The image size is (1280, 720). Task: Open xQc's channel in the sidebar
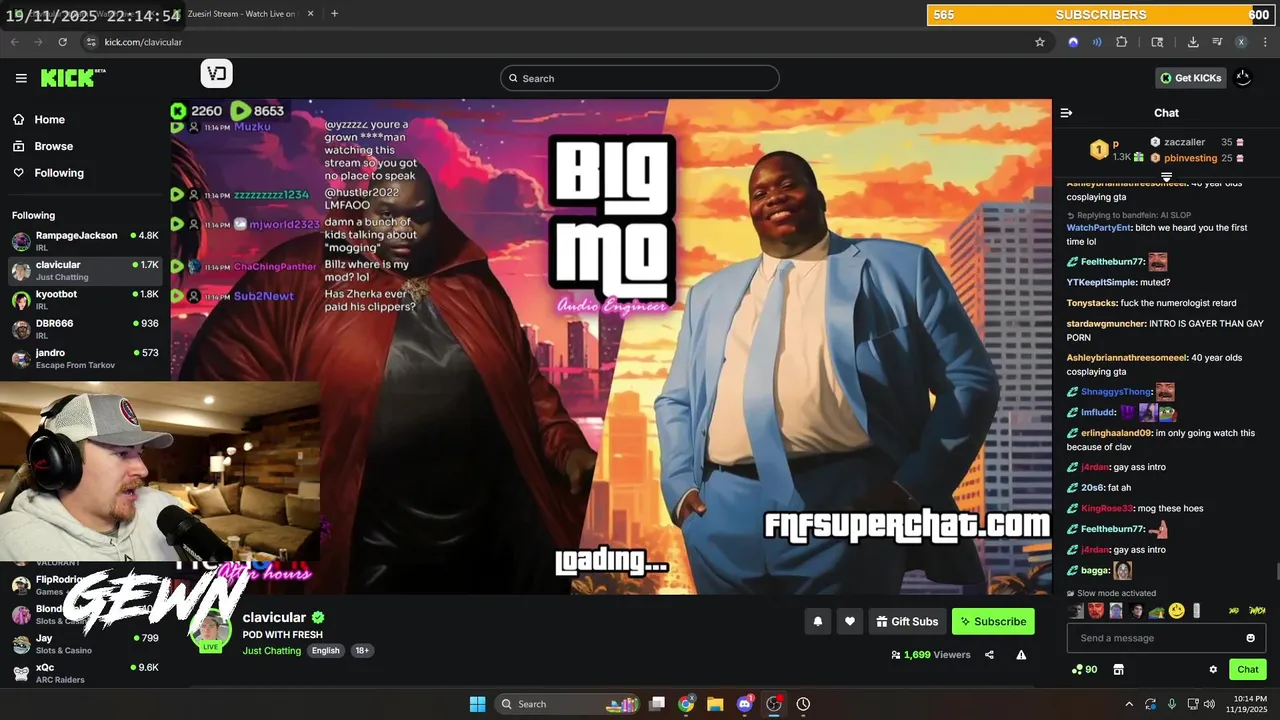tap(85, 673)
